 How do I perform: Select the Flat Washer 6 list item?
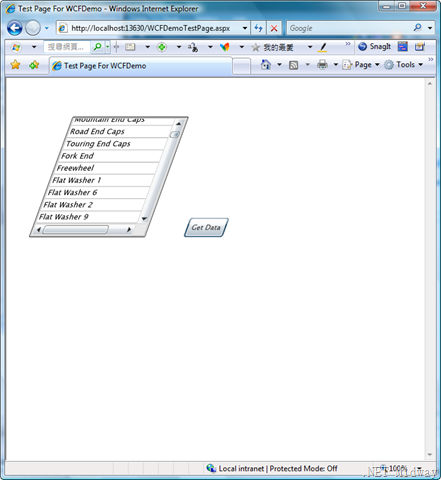point(97,192)
